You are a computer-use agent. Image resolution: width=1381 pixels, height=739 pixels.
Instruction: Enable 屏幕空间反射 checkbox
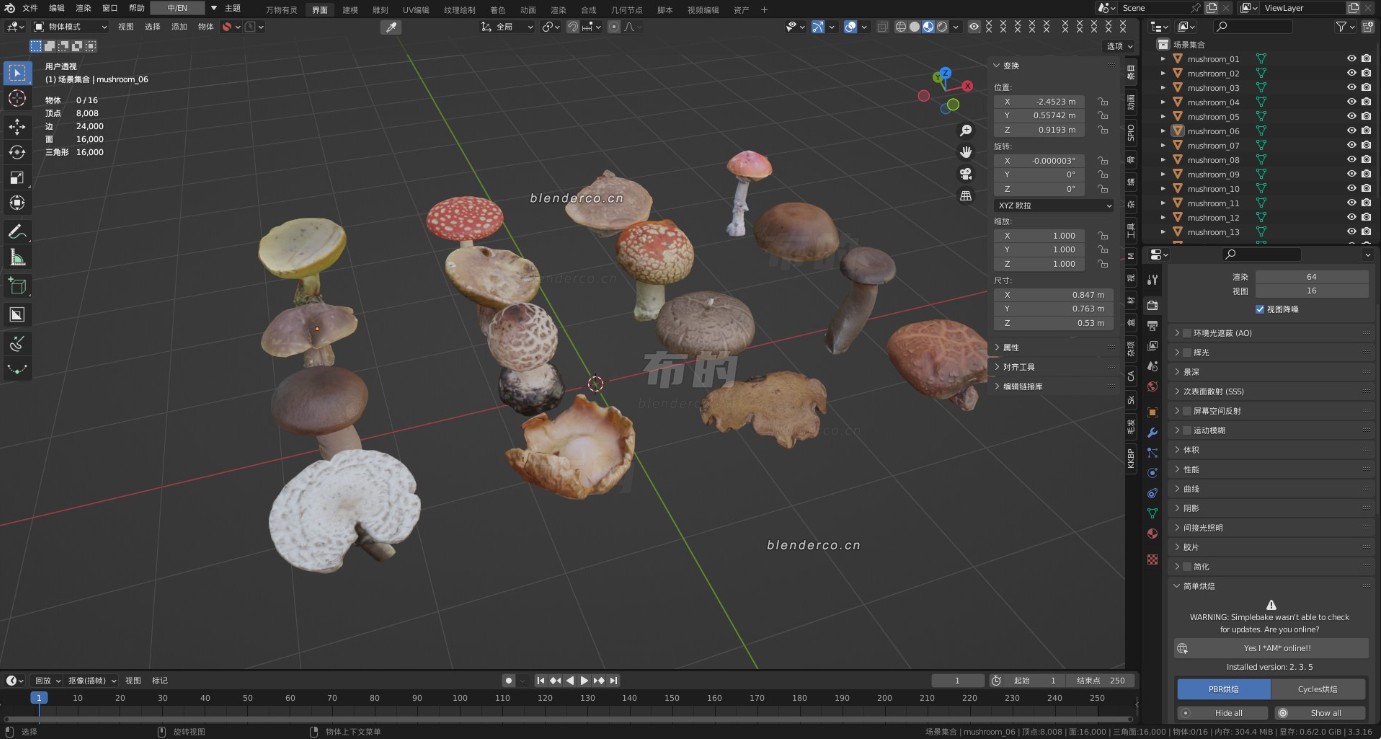[1187, 411]
